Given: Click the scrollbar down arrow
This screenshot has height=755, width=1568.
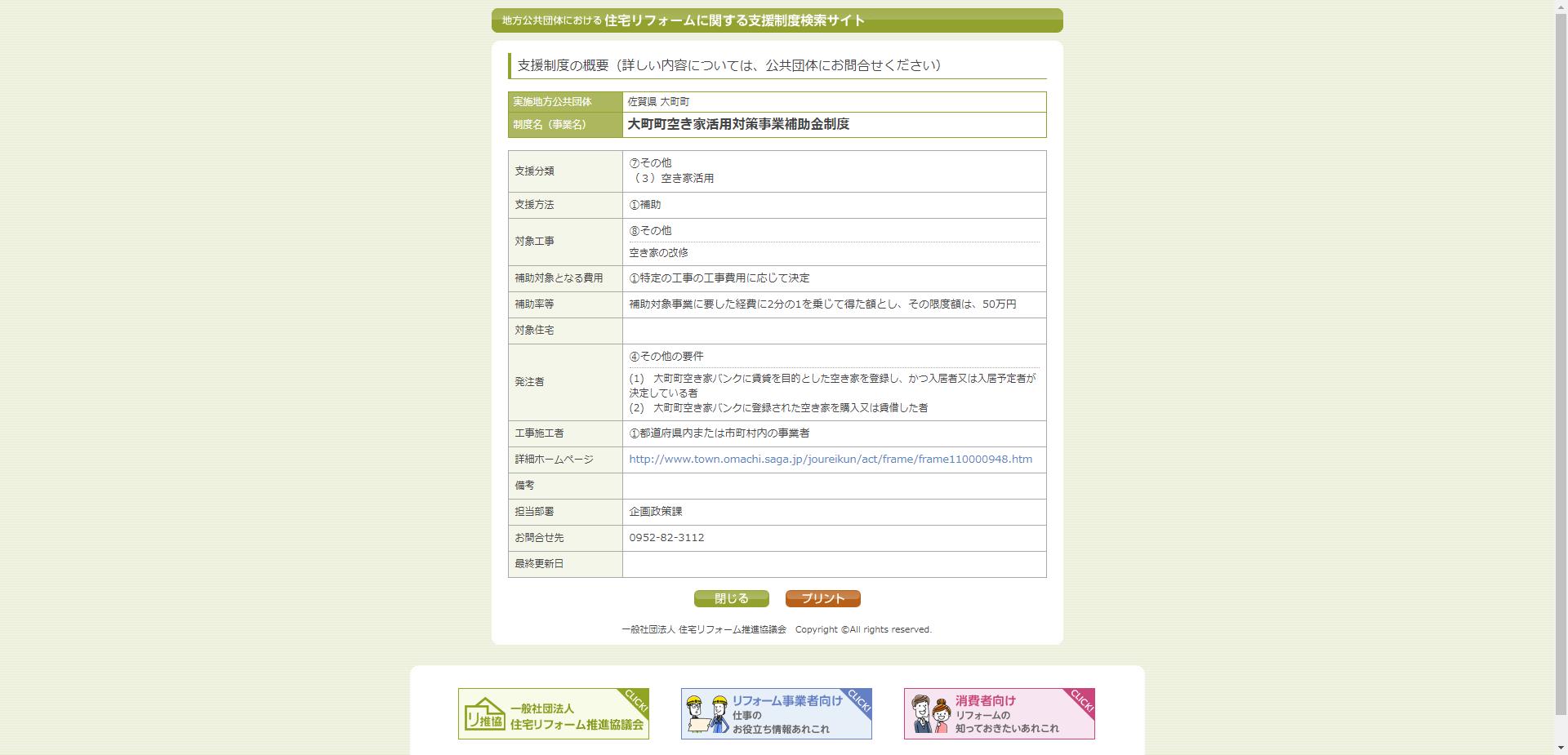Looking at the screenshot, I should 1561,748.
